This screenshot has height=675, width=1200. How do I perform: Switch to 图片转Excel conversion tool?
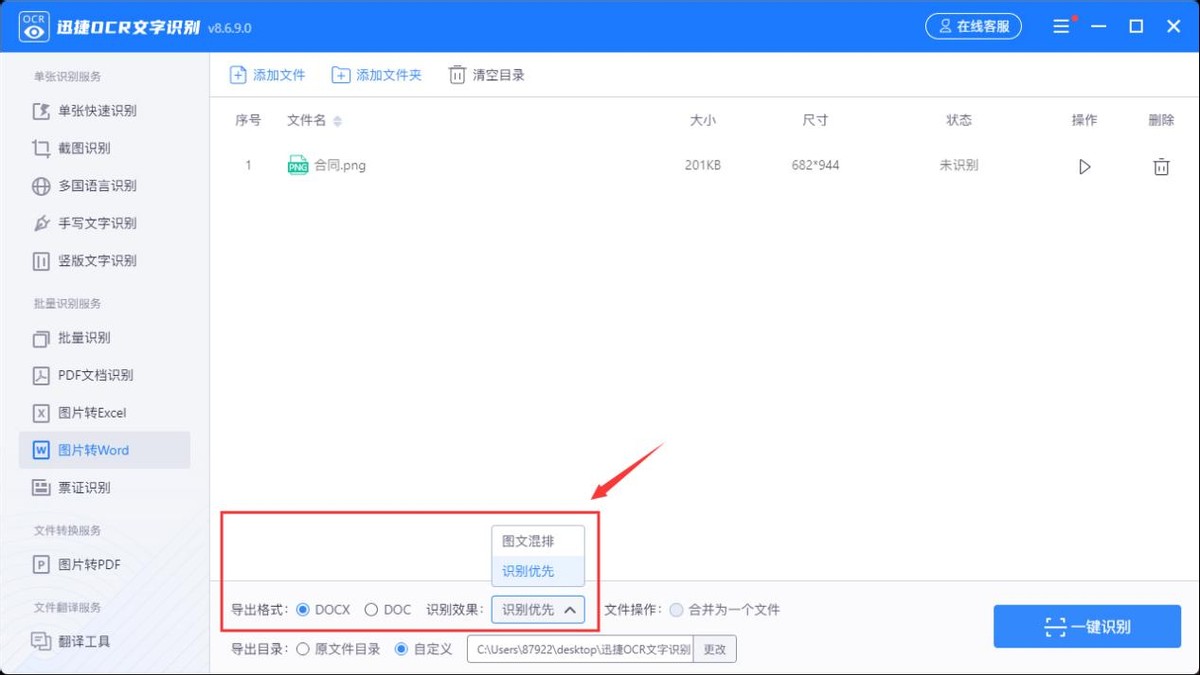(x=91, y=412)
